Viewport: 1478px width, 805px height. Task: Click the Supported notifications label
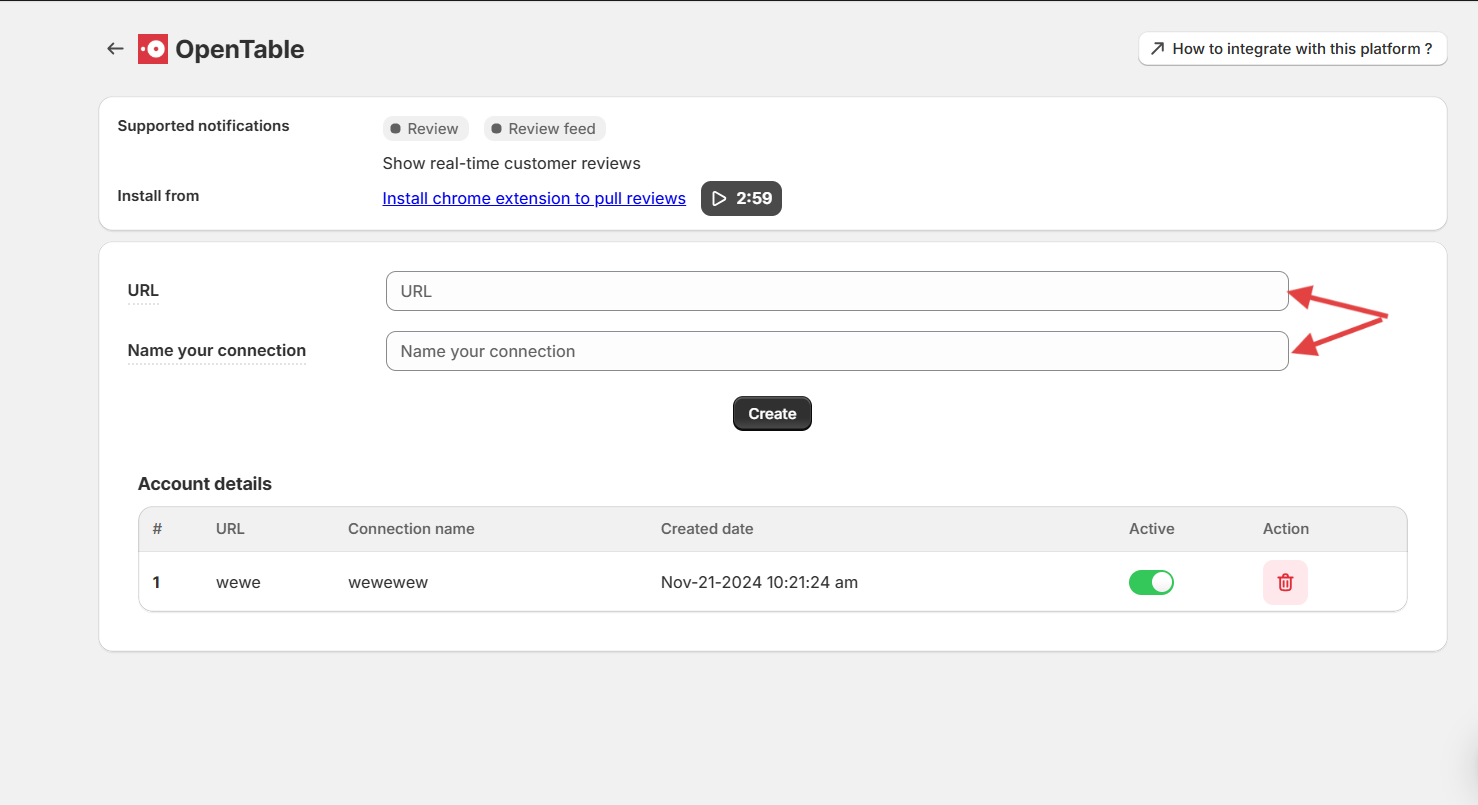coord(203,126)
